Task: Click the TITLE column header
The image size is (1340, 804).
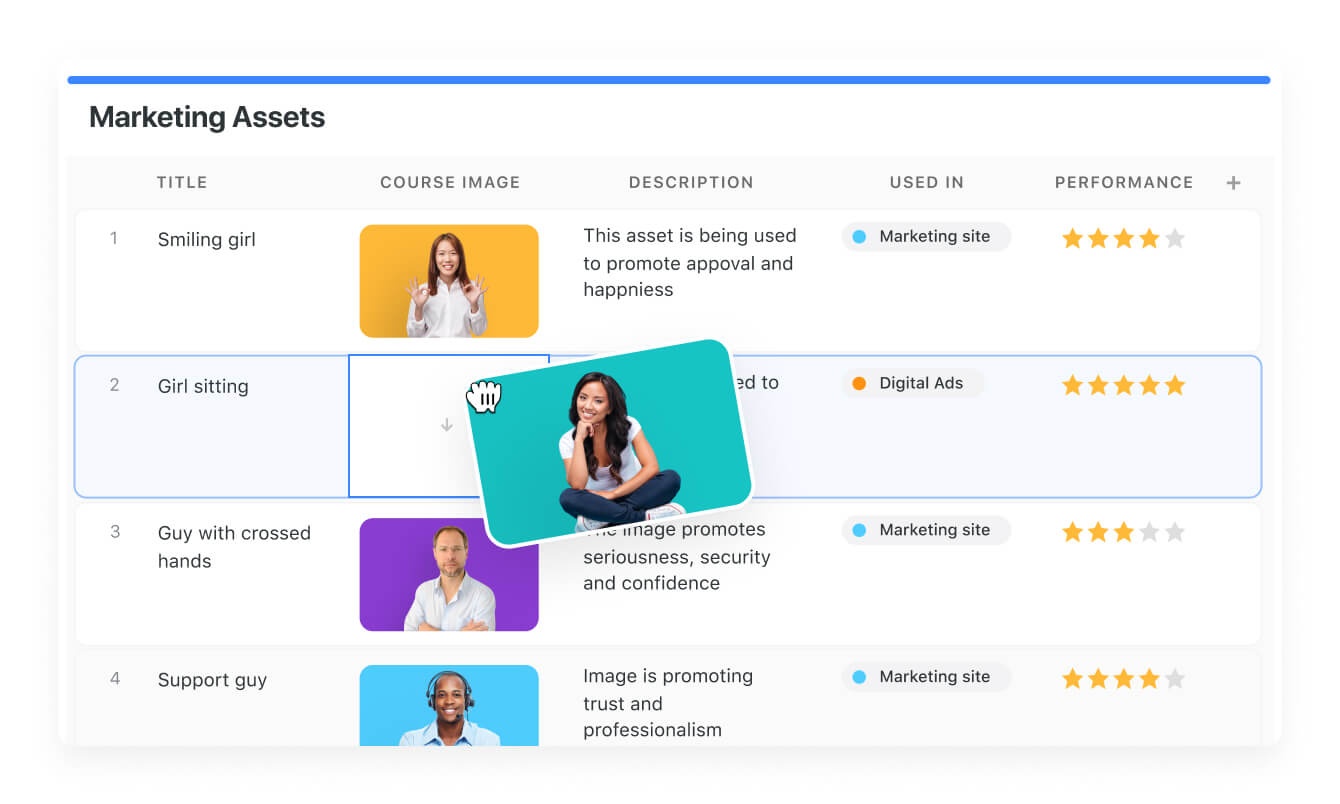Action: [182, 183]
